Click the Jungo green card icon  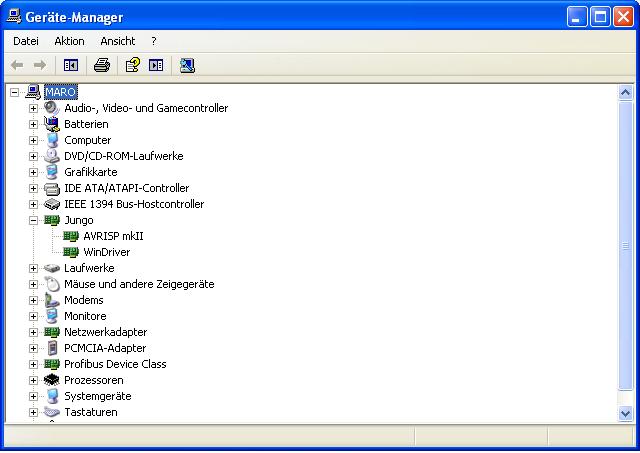point(52,220)
